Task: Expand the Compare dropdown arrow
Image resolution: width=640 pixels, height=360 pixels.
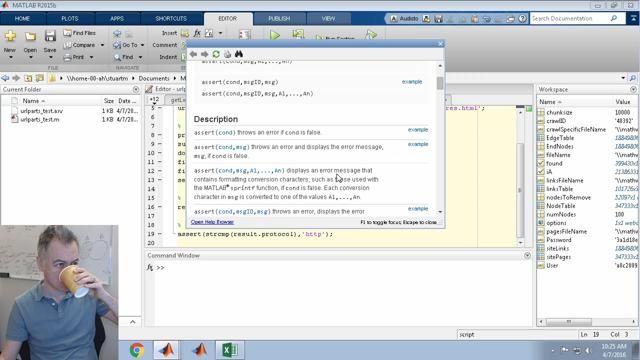Action: pyautogui.click(x=102, y=45)
